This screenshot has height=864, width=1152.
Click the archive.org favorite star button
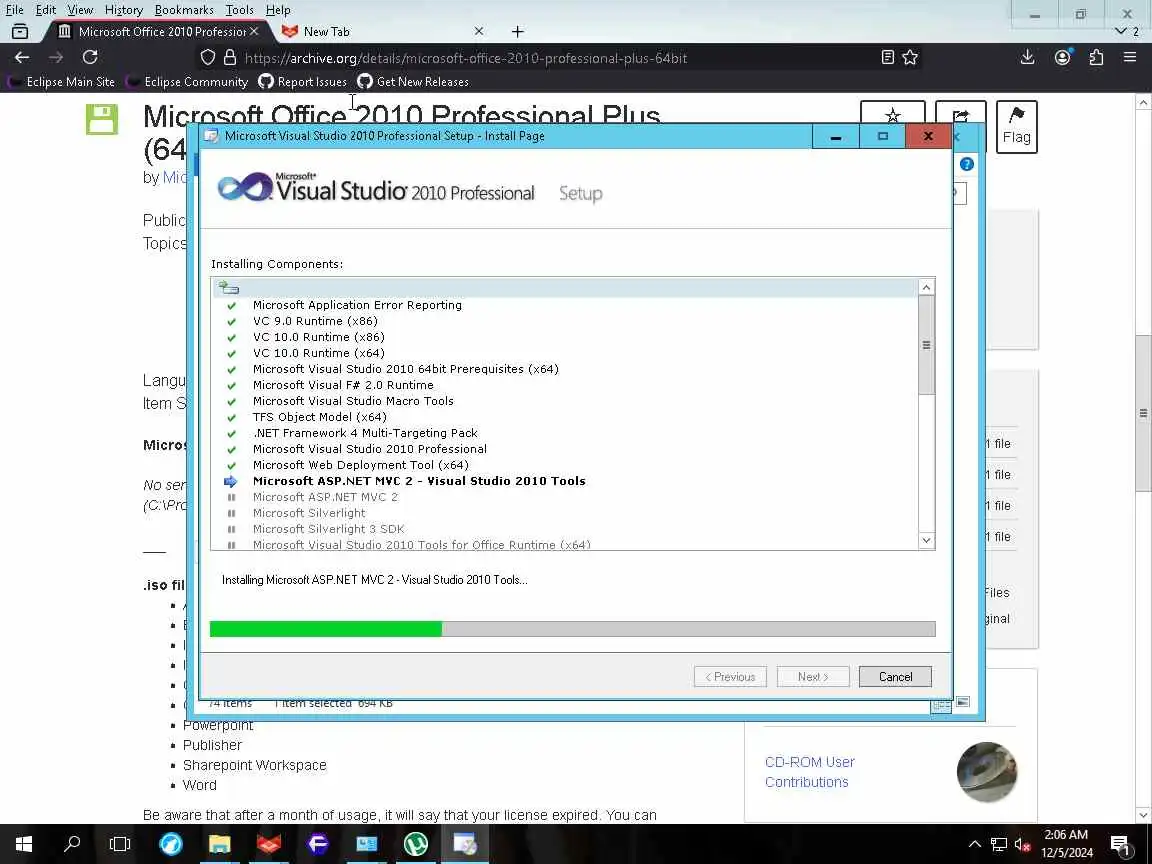point(893,114)
